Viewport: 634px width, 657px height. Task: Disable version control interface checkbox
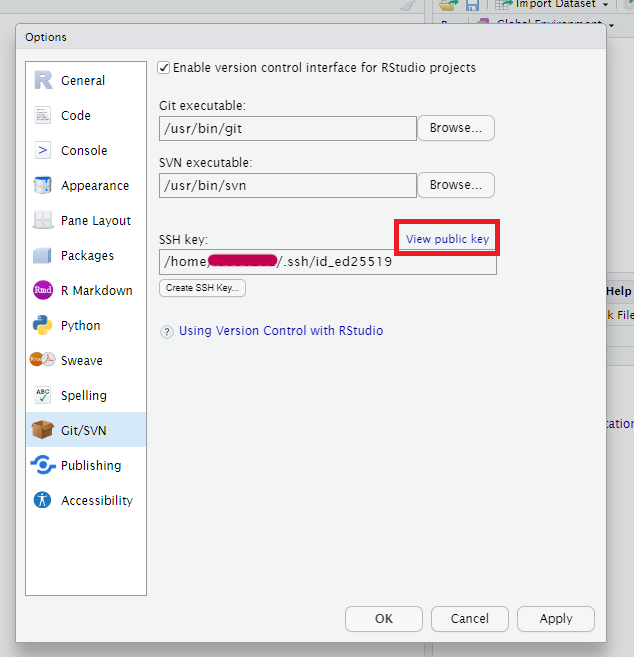pos(164,68)
